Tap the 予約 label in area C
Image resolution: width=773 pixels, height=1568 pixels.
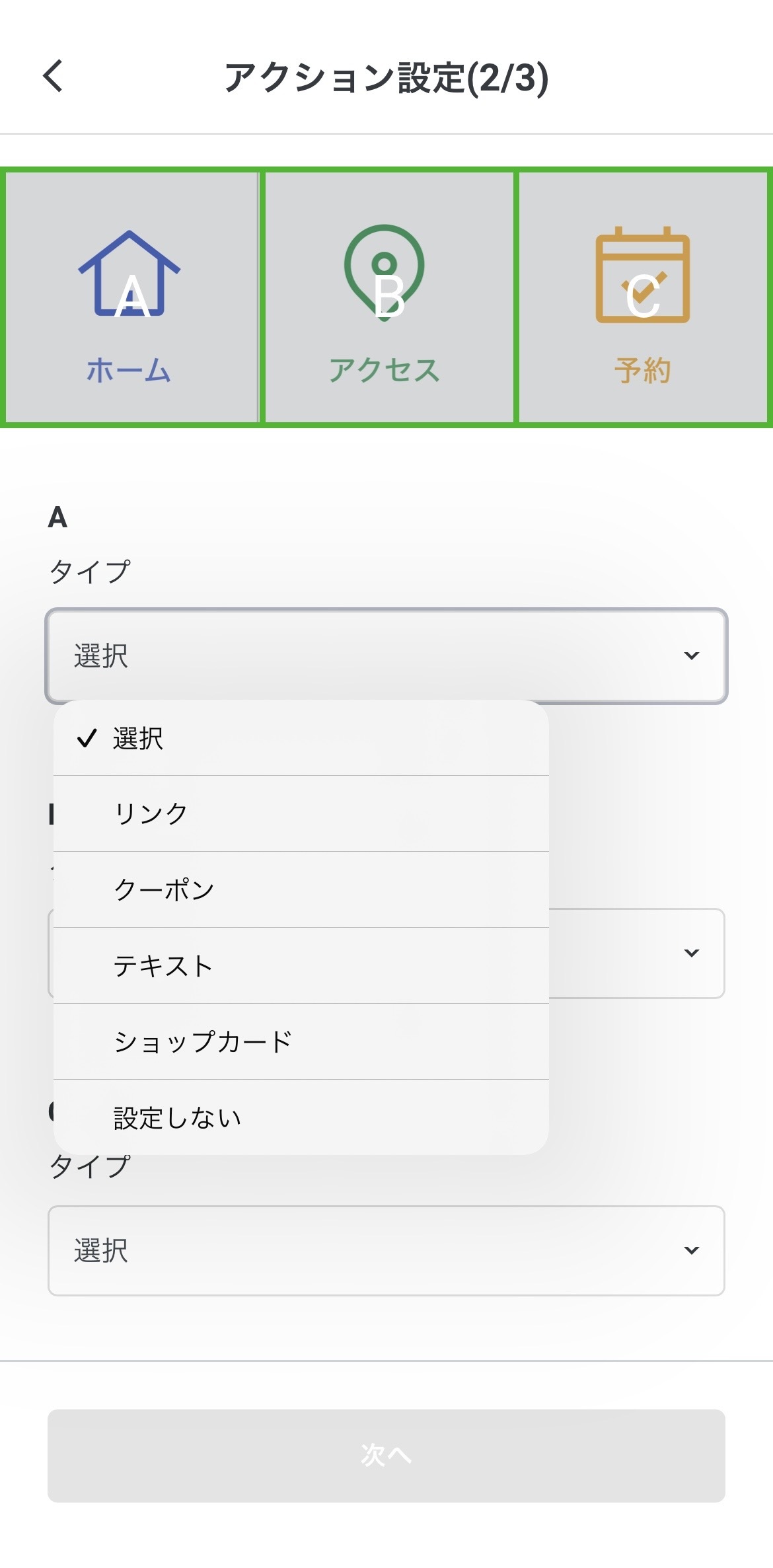[x=642, y=370]
